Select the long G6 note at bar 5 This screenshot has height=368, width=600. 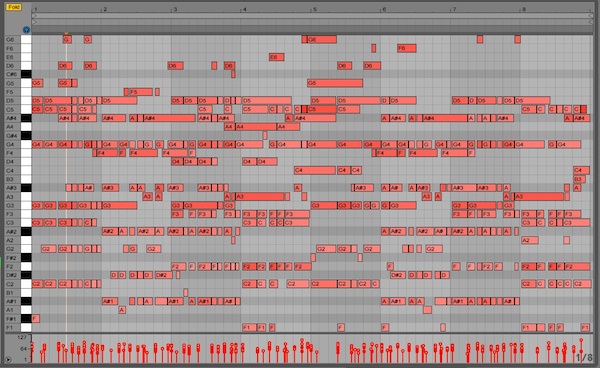click(x=319, y=39)
